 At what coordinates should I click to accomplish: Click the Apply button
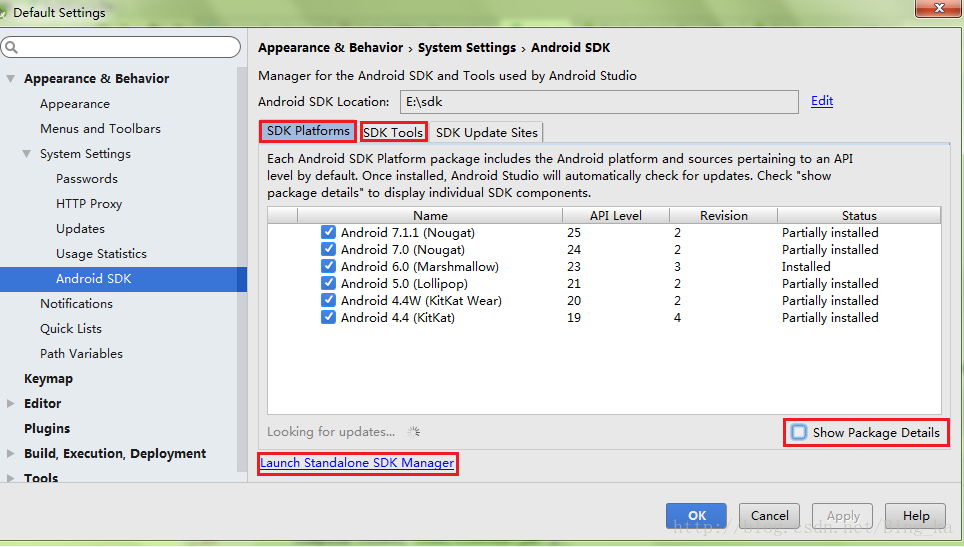(x=843, y=516)
